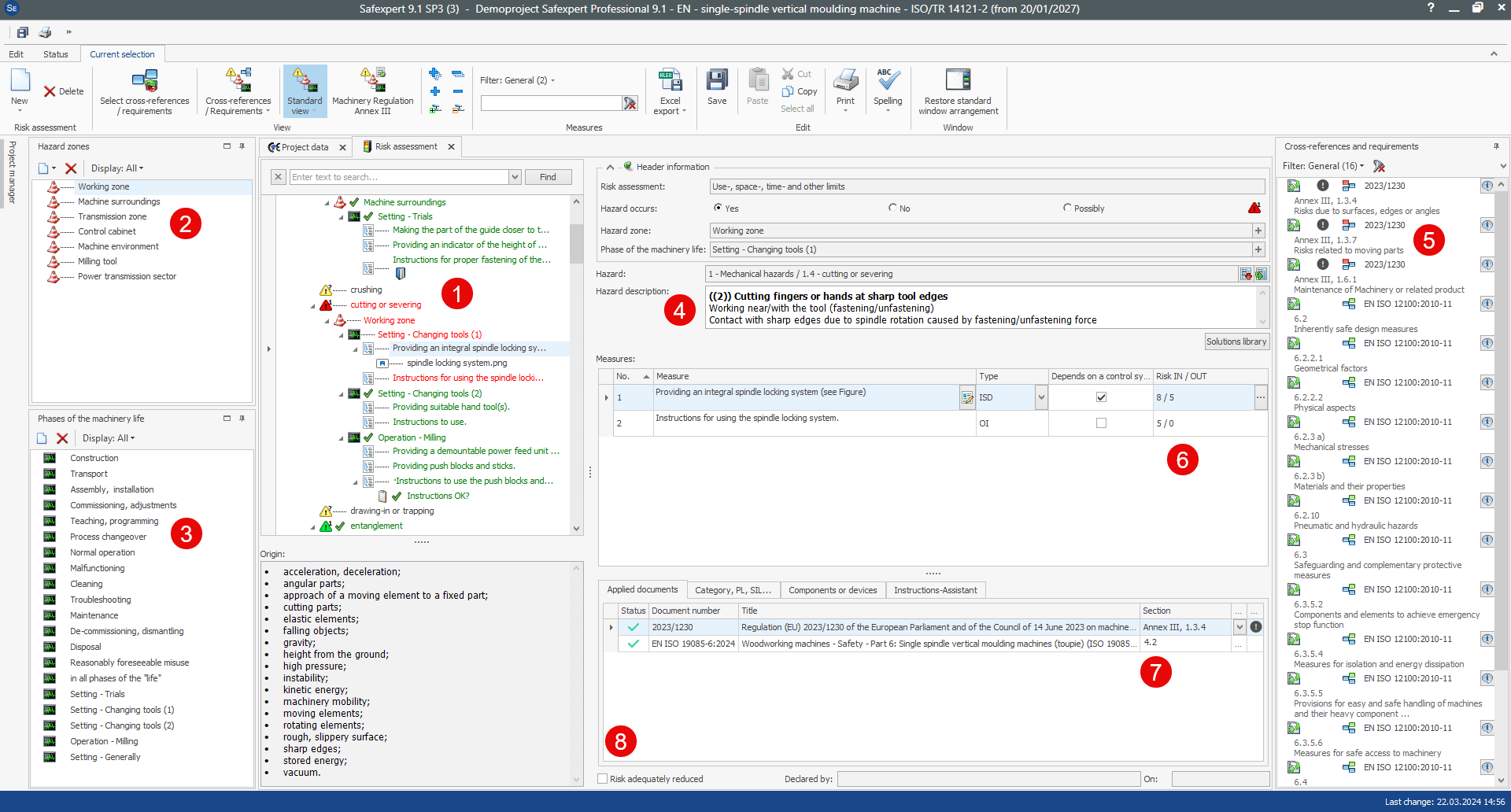Select the 'No' hazard occurs radio button
The image size is (1511, 812).
pyautogui.click(x=892, y=209)
